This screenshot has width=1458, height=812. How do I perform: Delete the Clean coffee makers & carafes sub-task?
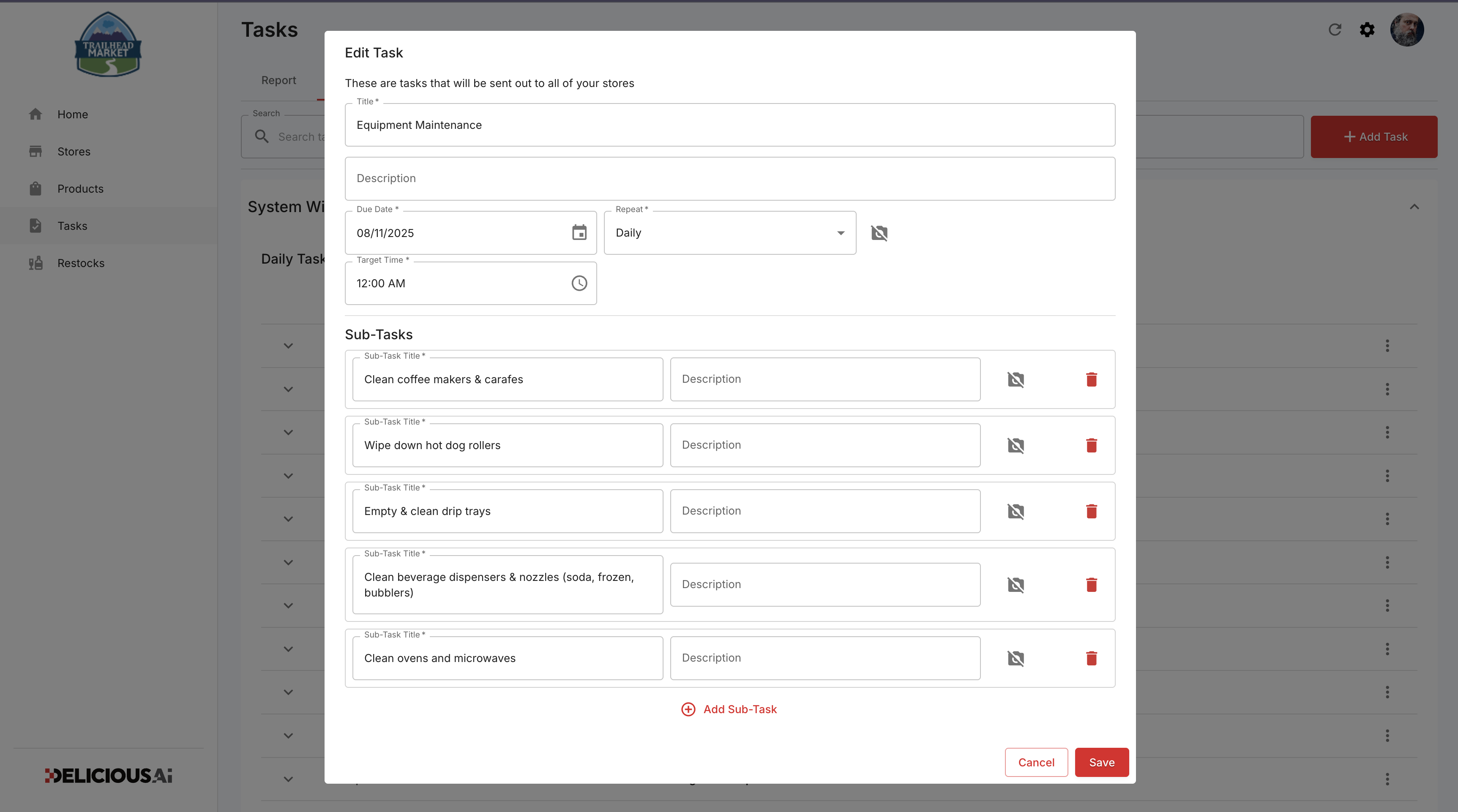pyautogui.click(x=1092, y=379)
